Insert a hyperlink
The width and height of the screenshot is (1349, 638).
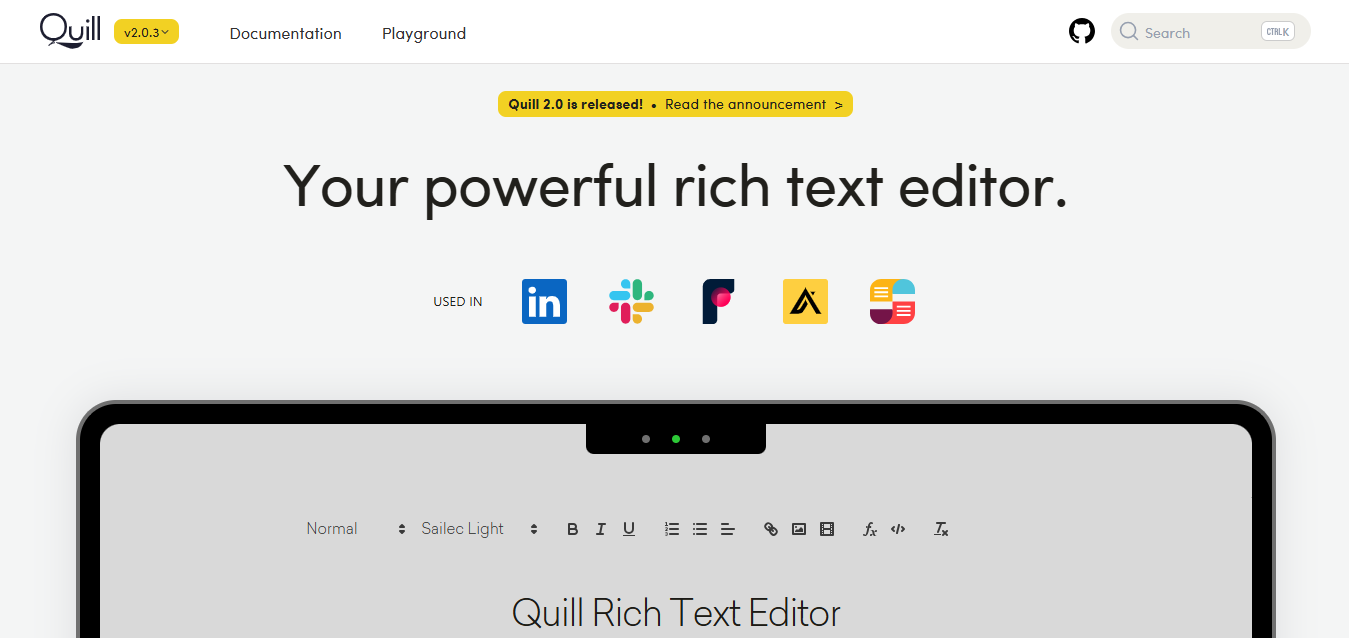[x=771, y=529]
